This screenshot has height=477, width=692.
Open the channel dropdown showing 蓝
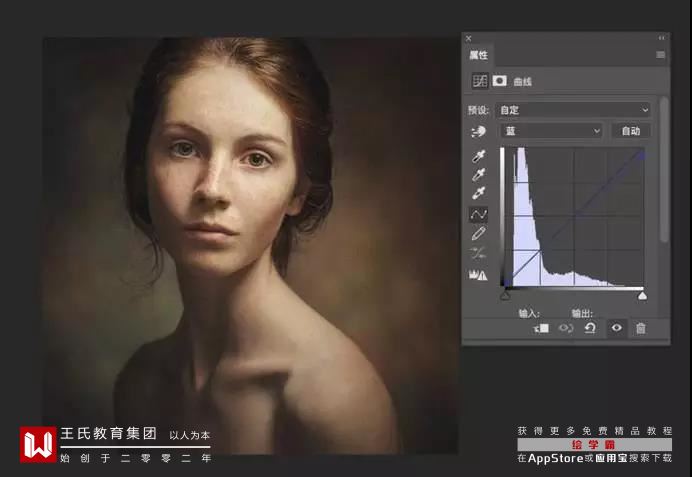click(x=551, y=131)
